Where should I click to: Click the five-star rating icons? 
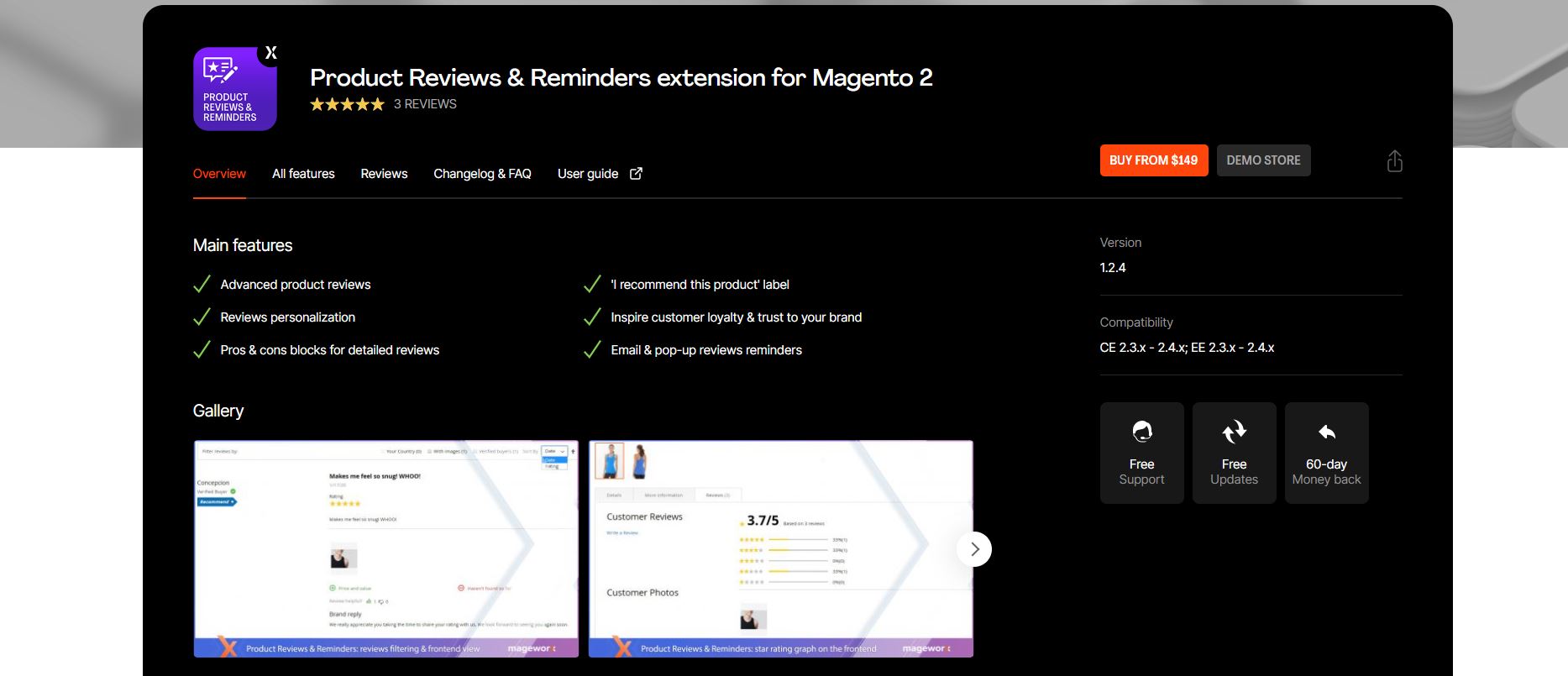347,104
